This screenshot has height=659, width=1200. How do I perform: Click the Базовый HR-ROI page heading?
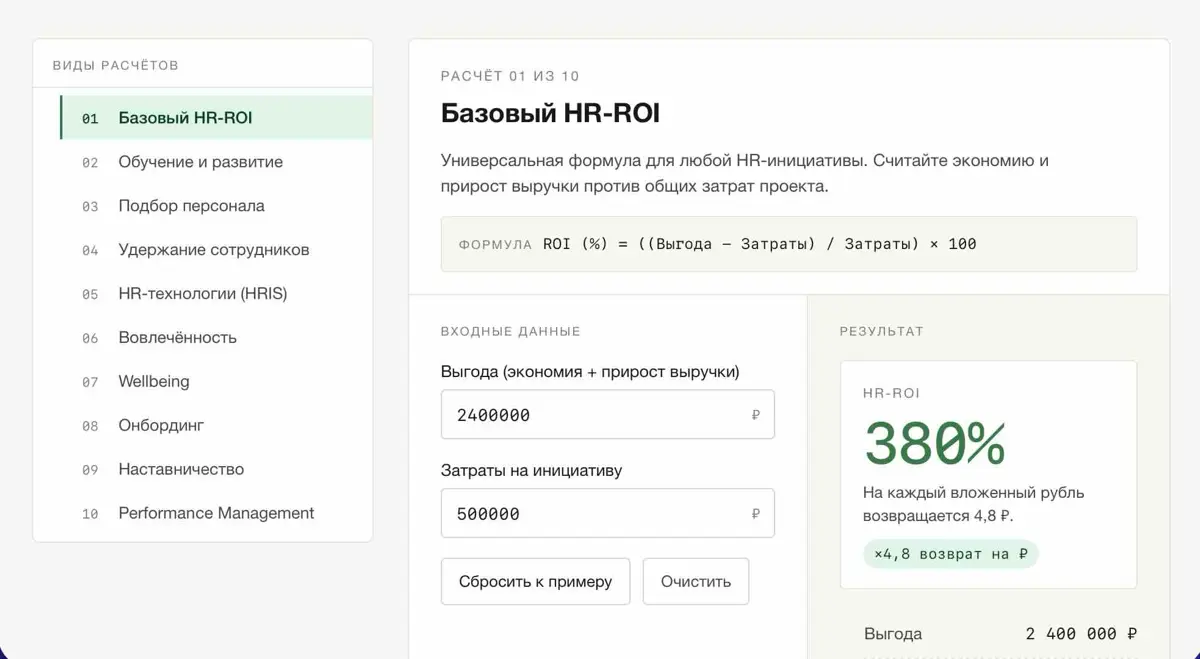pyautogui.click(x=550, y=113)
